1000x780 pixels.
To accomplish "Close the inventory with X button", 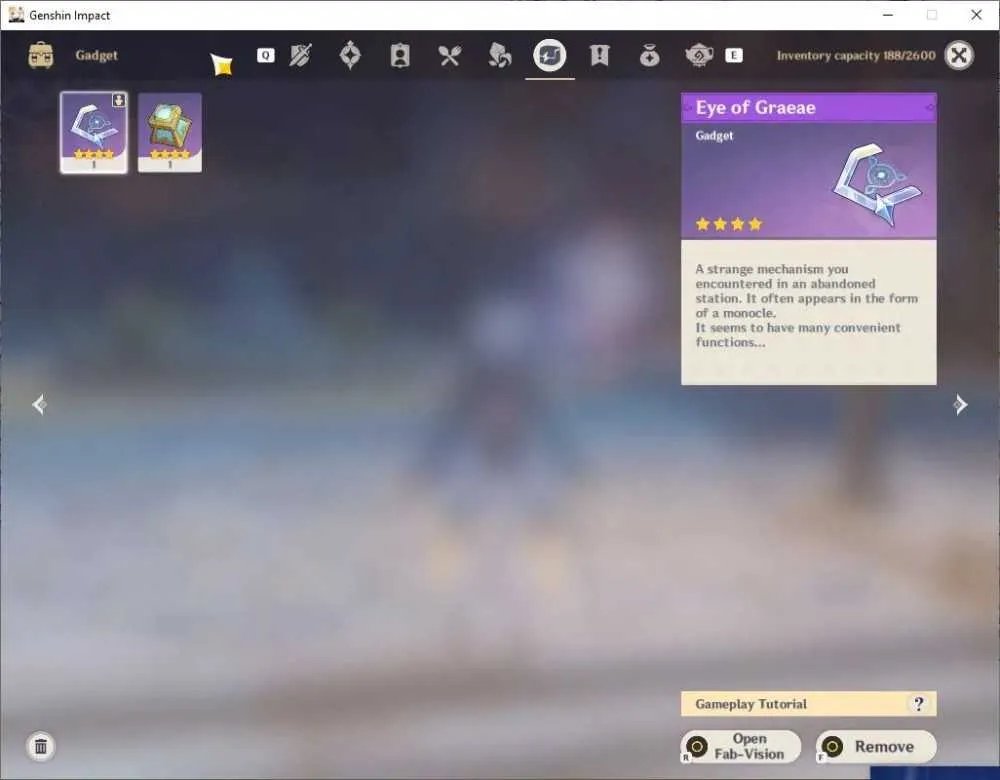I will coord(959,55).
